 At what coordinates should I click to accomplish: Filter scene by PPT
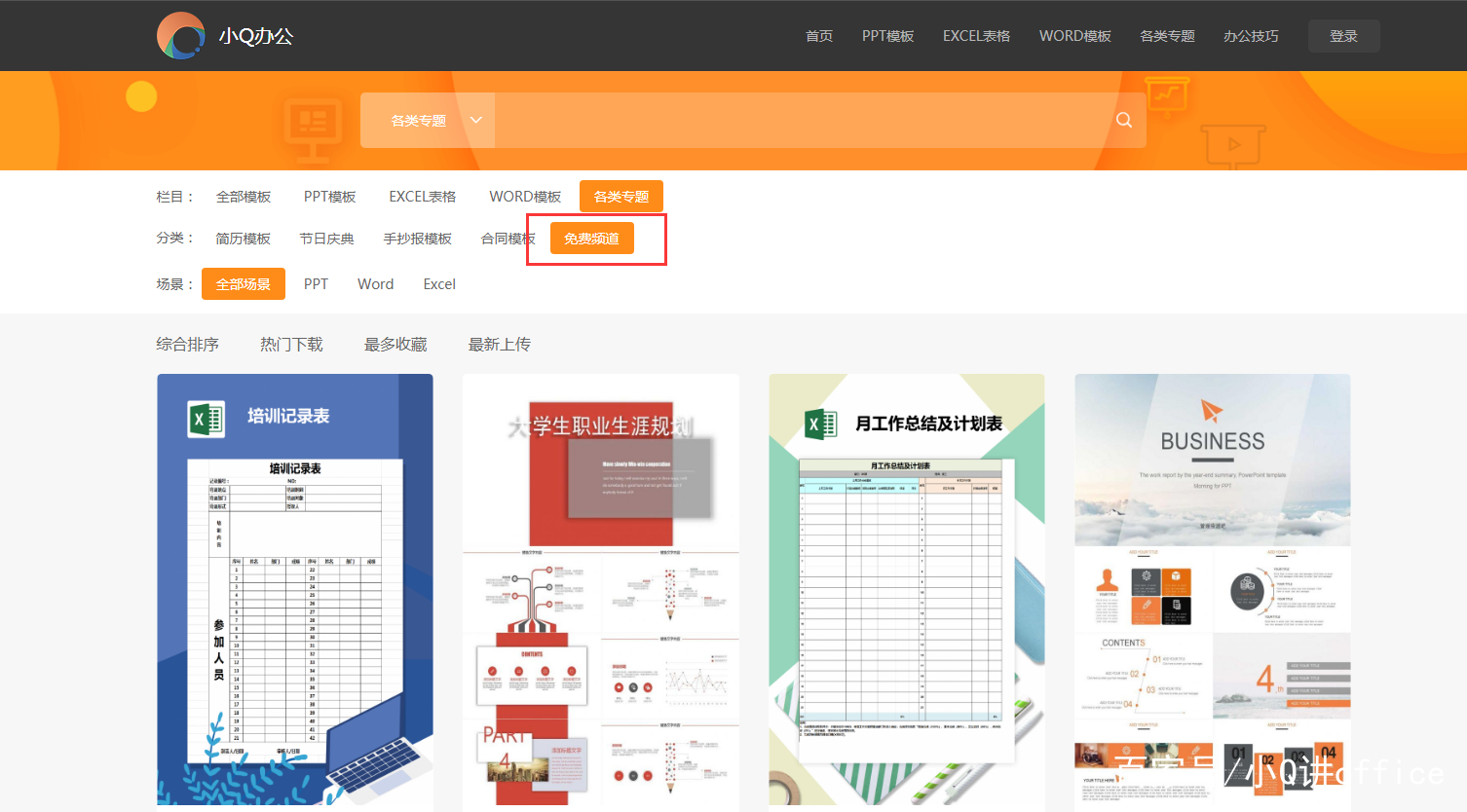point(316,284)
